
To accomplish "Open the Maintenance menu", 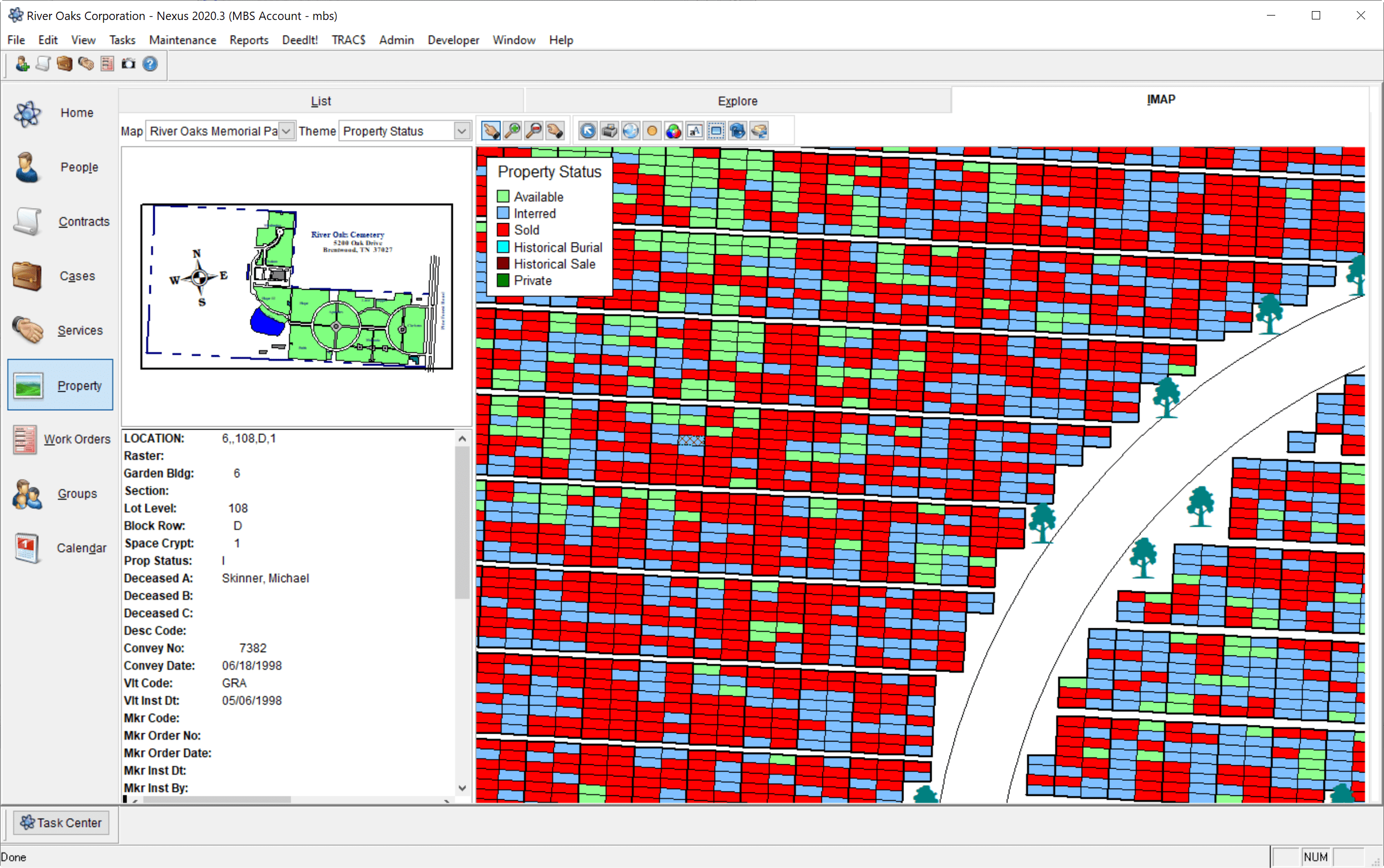I will click(x=182, y=40).
